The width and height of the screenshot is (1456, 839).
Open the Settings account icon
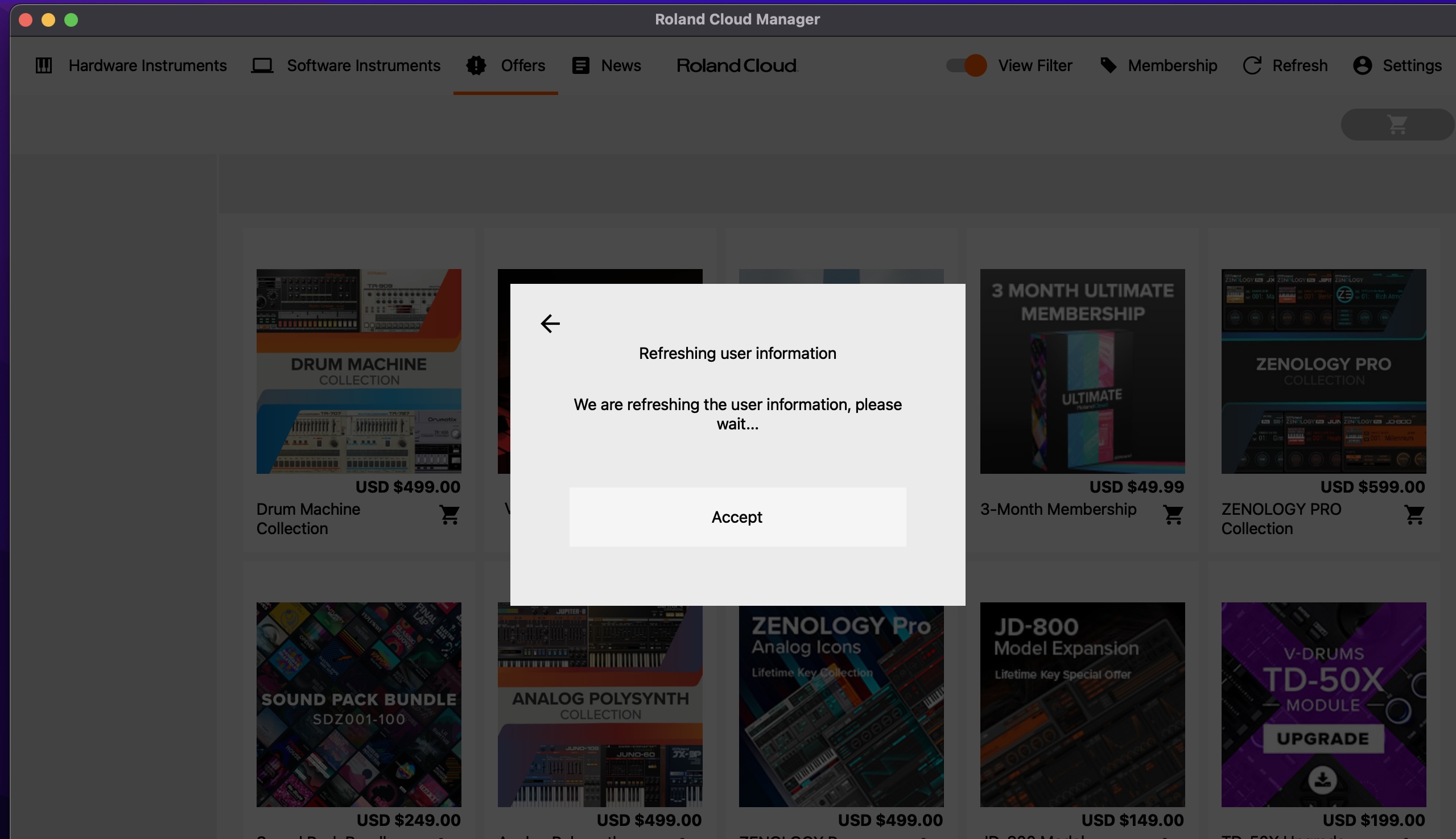click(x=1362, y=65)
